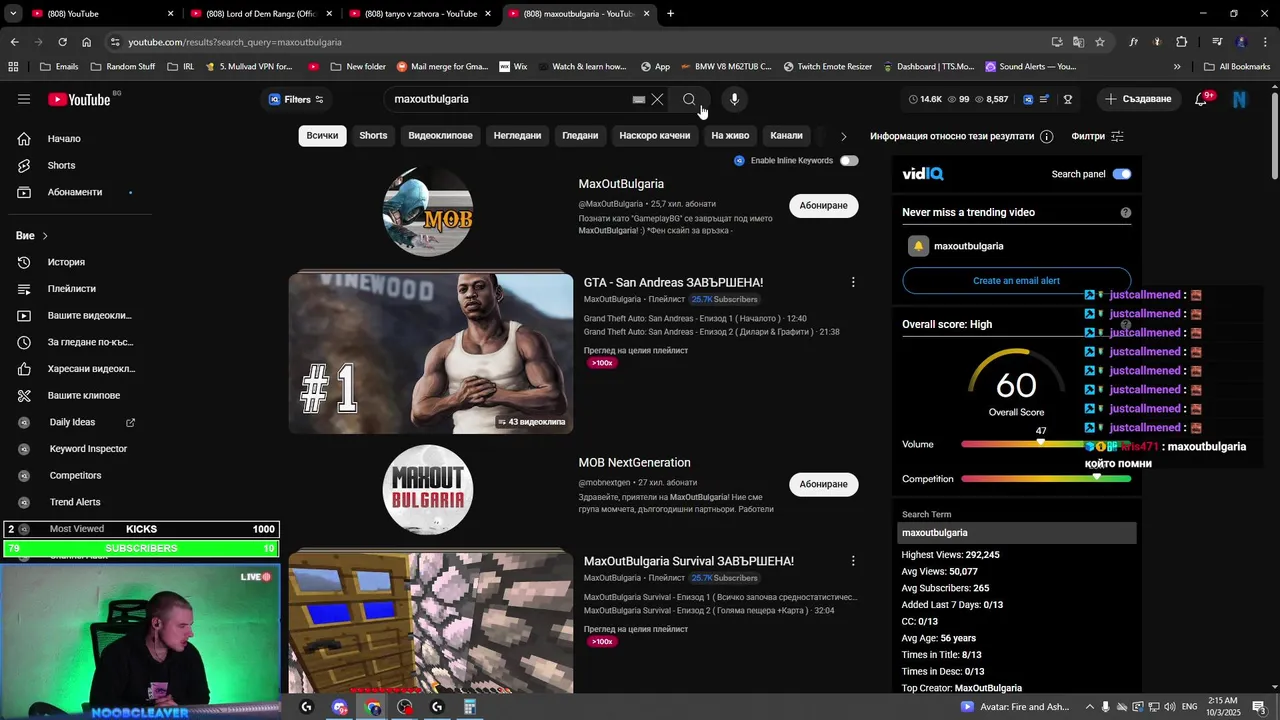
Task: Open the Random Stuff bookmarks folder
Action: click(122, 67)
